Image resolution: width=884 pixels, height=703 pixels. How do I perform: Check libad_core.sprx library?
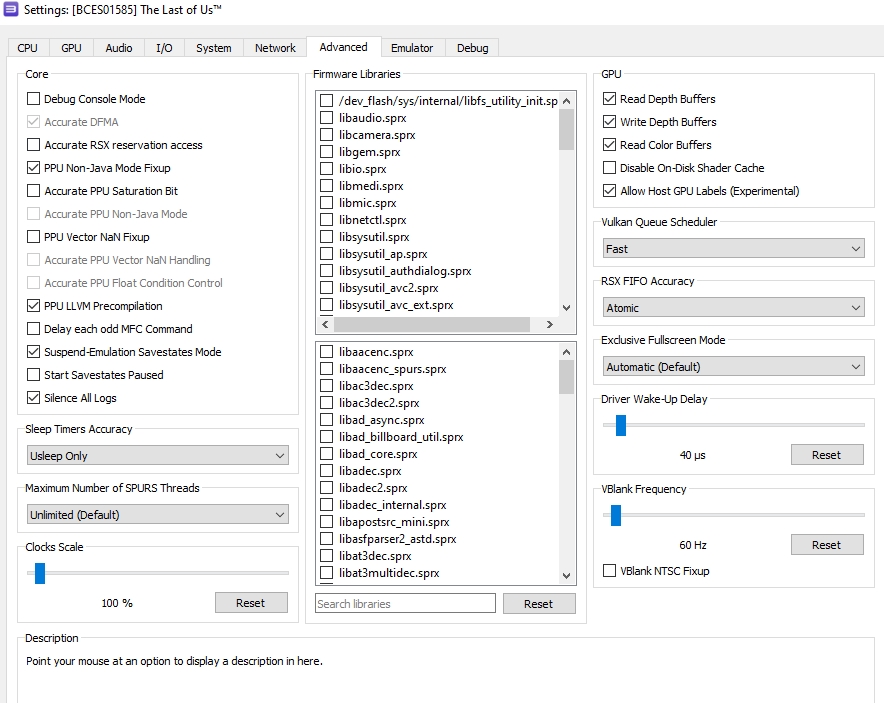[x=326, y=454]
